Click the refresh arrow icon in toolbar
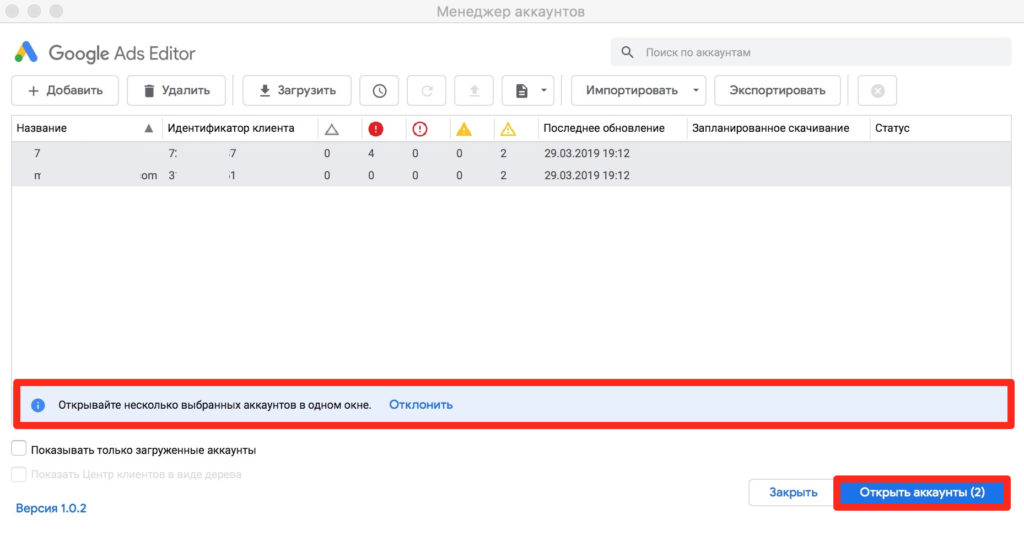 point(427,91)
